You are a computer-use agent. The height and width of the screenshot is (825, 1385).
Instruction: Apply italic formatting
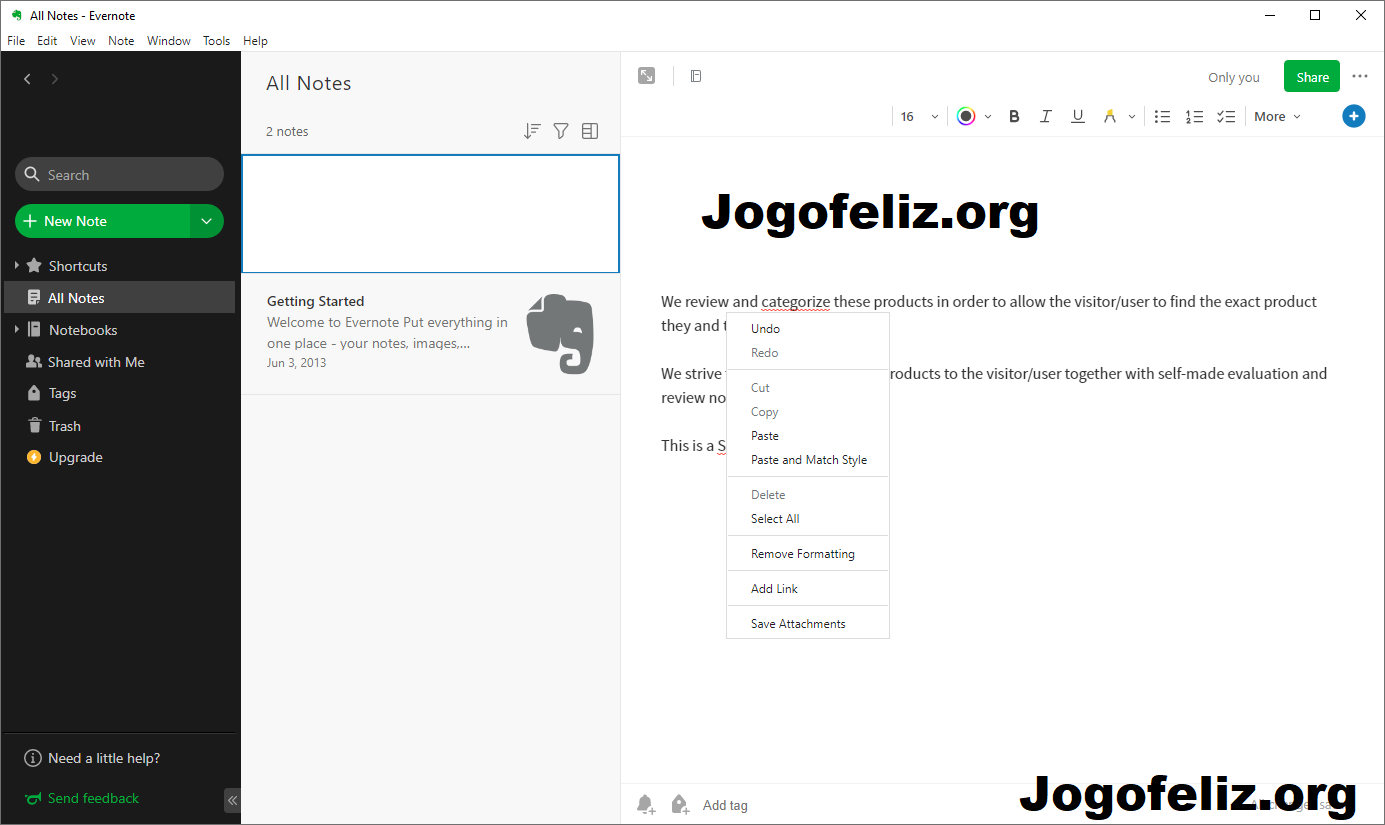1046,116
